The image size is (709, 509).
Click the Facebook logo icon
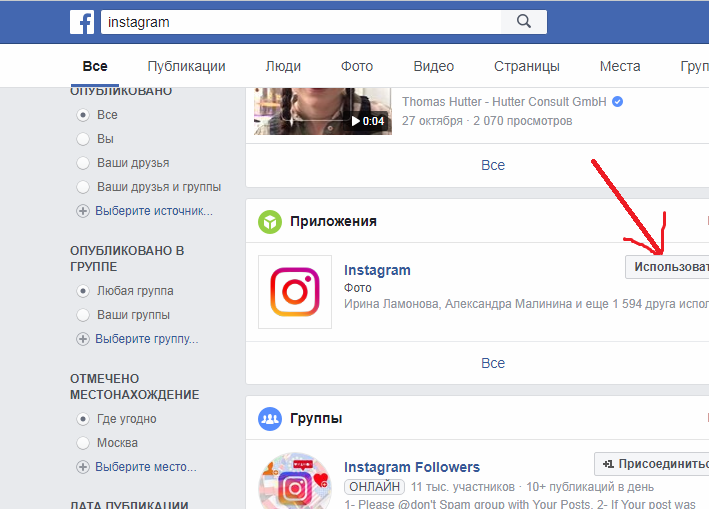[82, 22]
